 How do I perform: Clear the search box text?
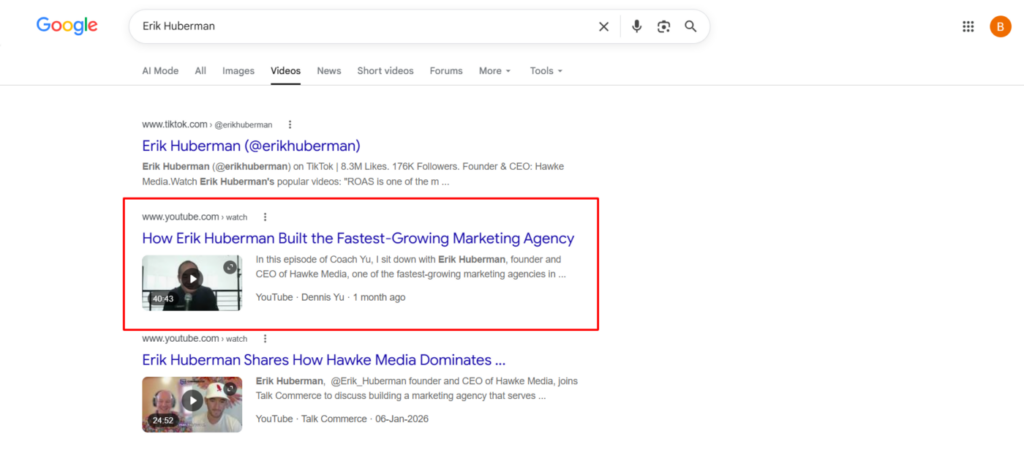point(603,27)
